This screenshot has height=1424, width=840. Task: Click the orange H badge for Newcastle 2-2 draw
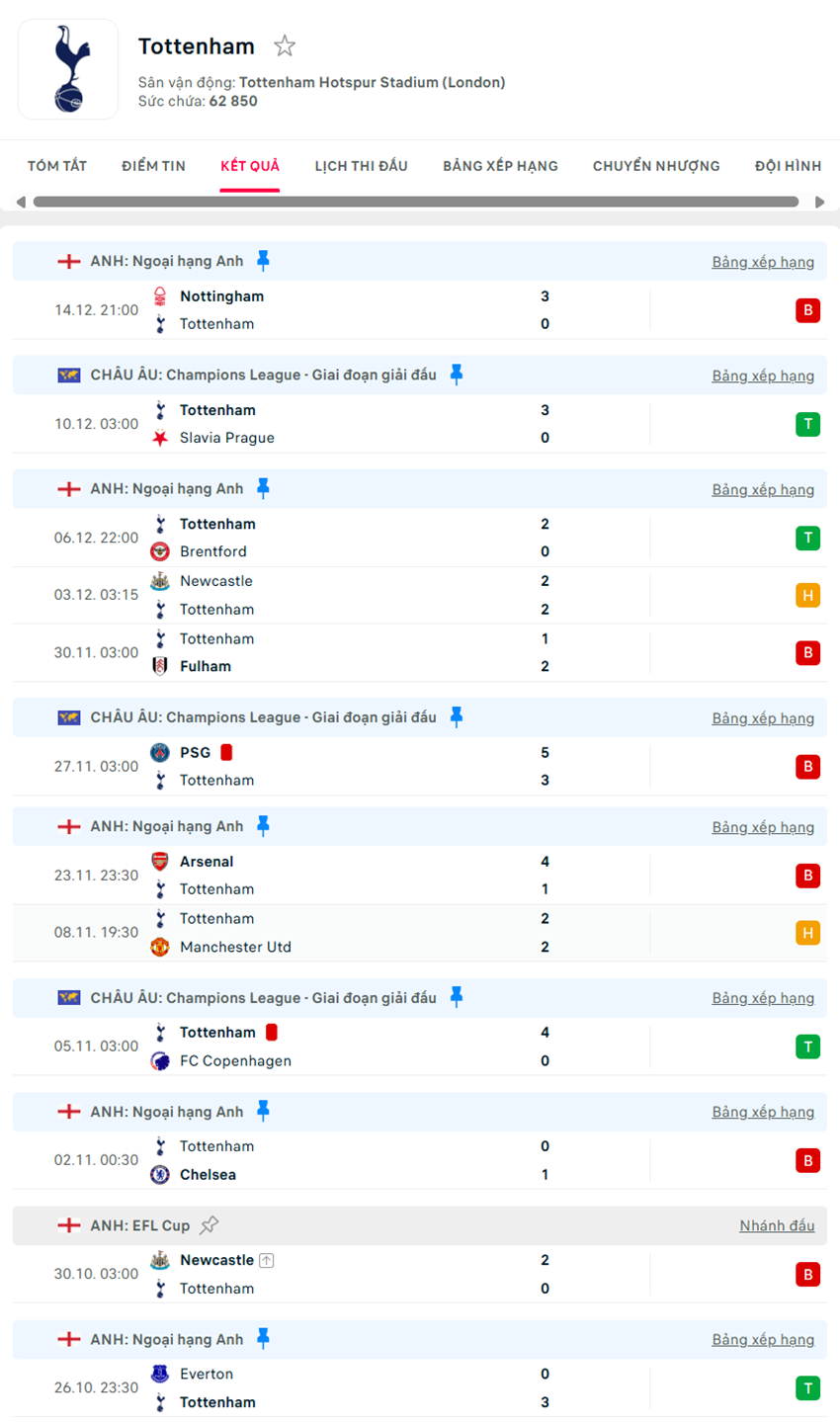[807, 595]
